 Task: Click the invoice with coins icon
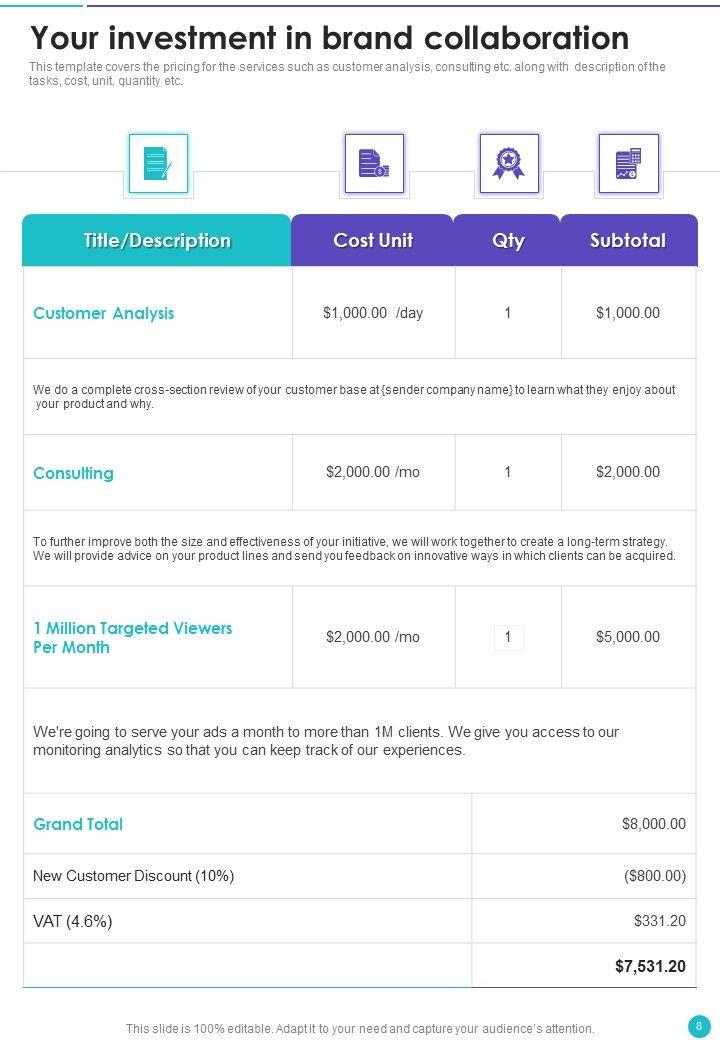coord(374,163)
